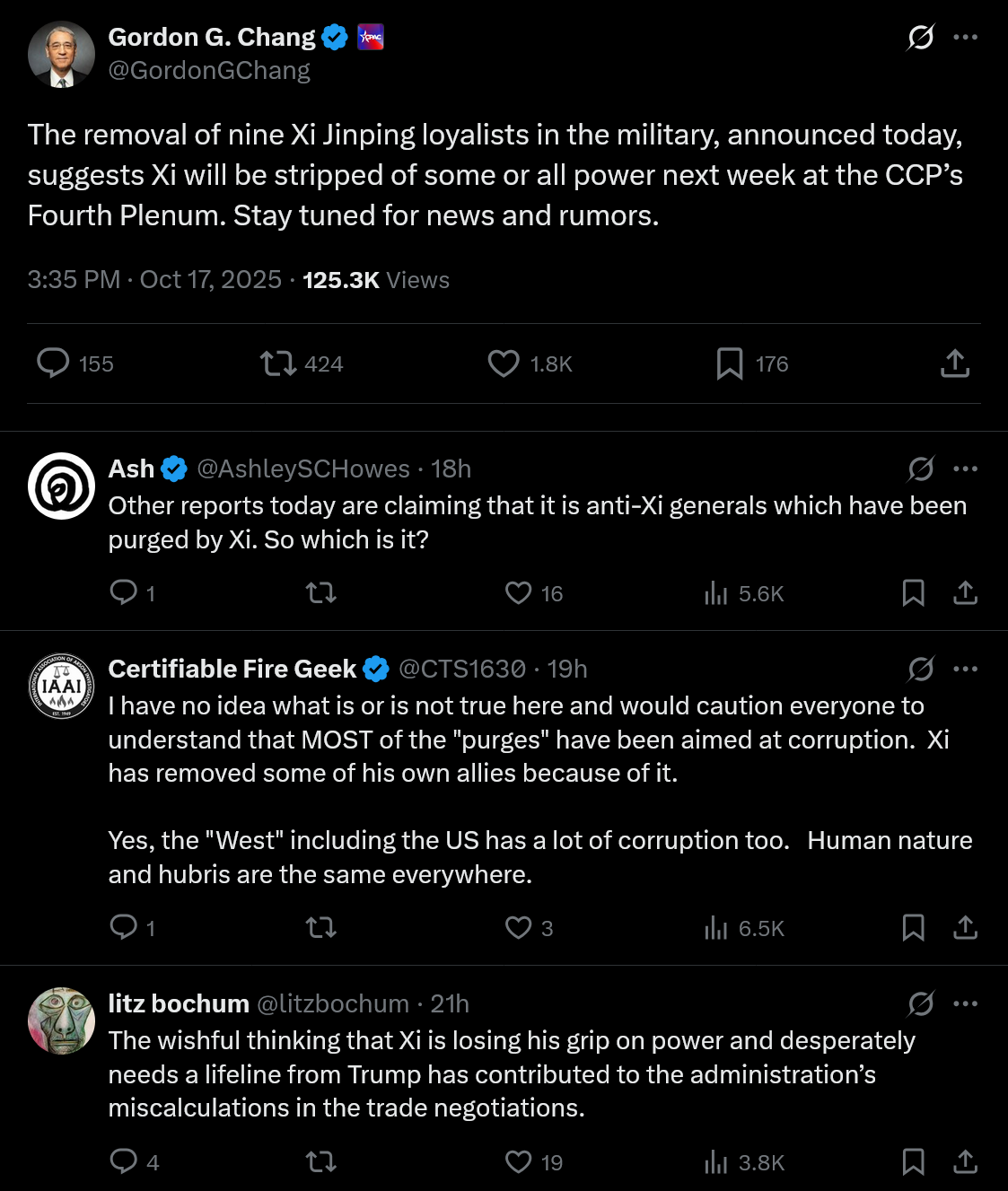Share the main post via share icon
The height and width of the screenshot is (1191, 1008).
(x=955, y=363)
